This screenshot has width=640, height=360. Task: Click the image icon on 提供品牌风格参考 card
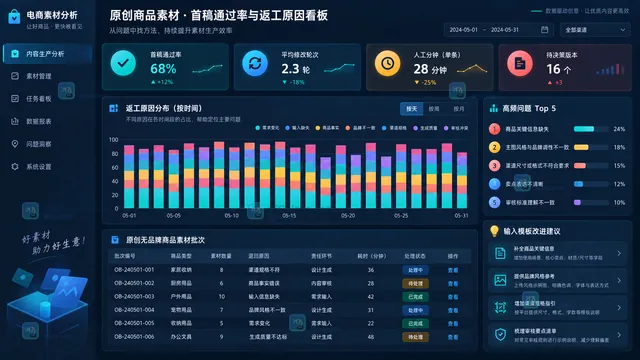(x=500, y=280)
